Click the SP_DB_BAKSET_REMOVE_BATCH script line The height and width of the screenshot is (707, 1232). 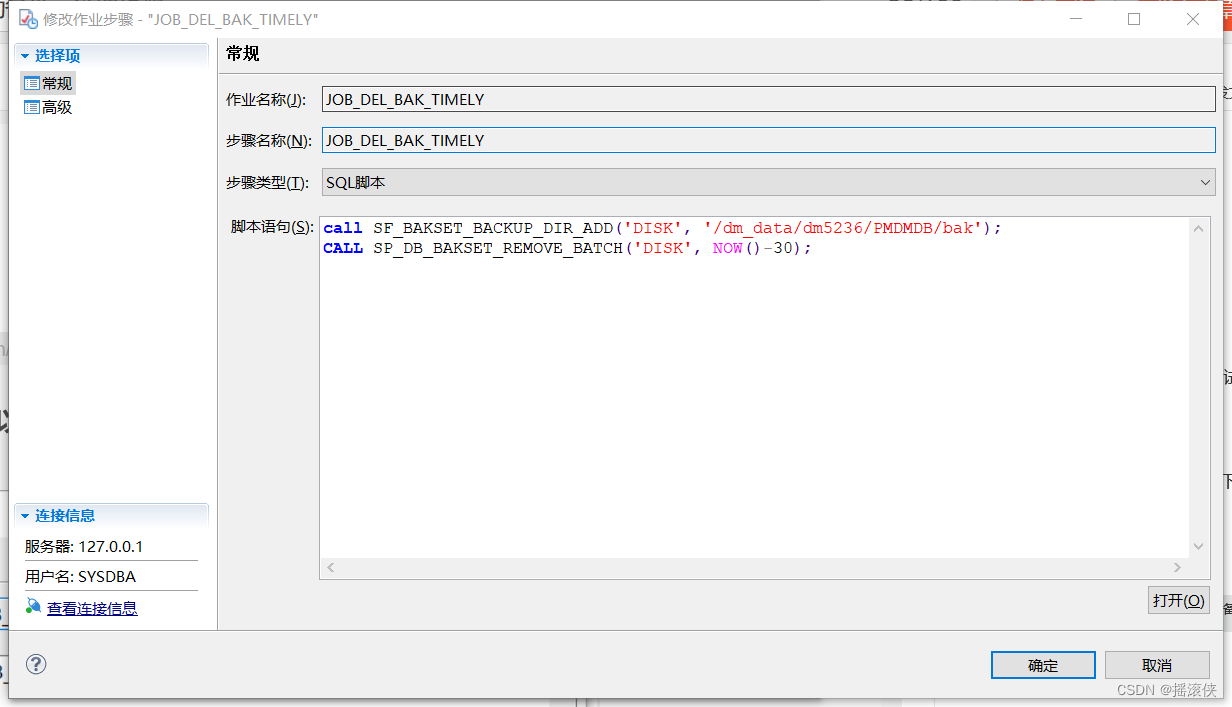[567, 248]
